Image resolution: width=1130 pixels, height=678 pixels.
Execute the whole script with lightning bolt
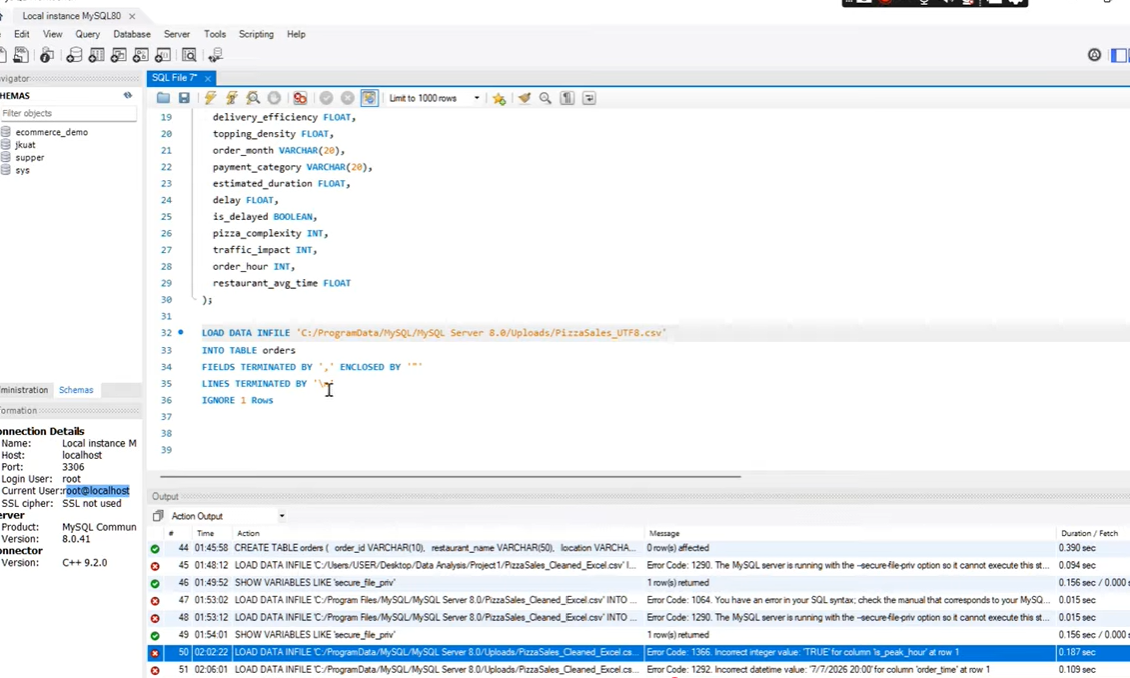[210, 98]
